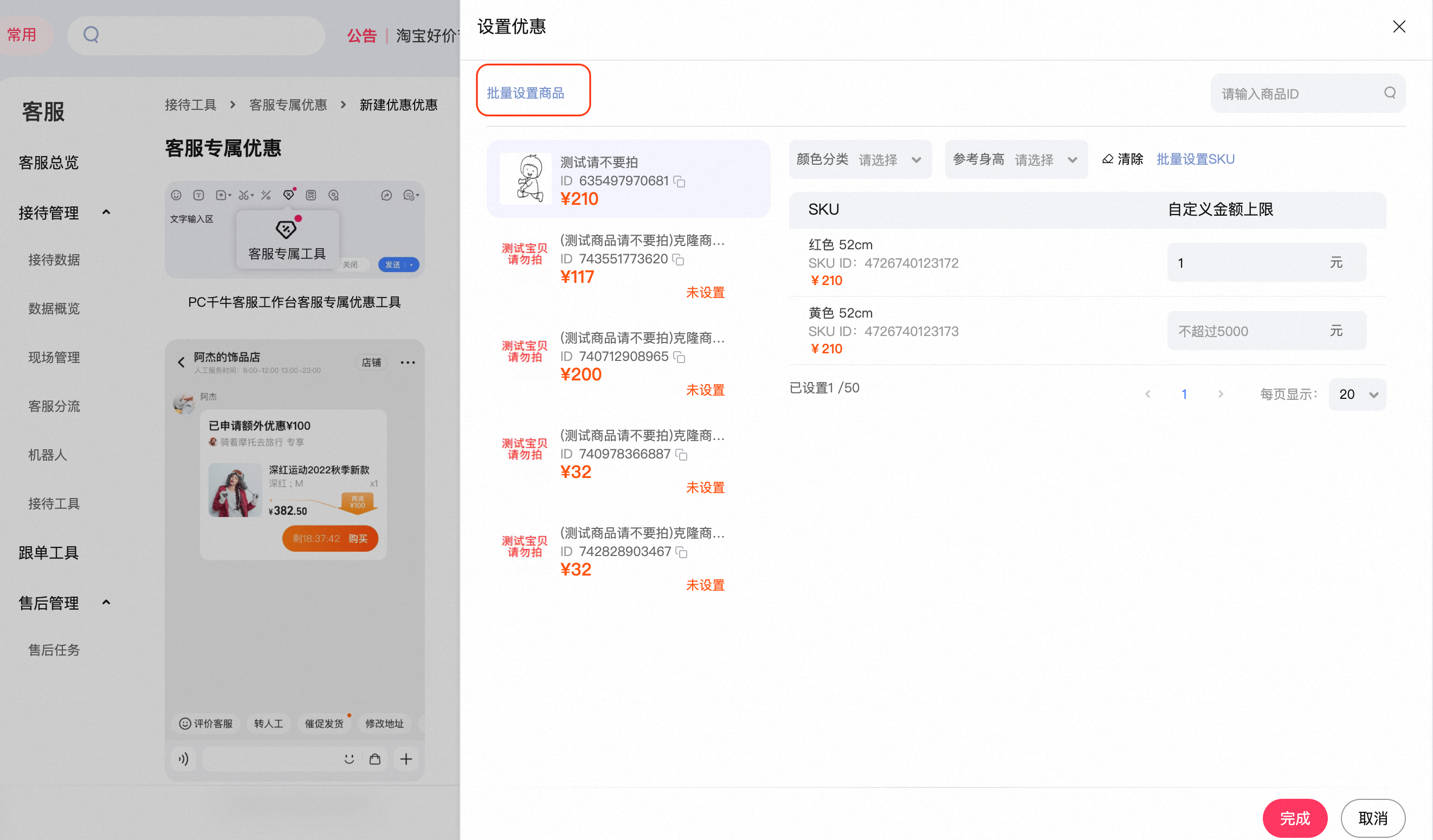Image resolution: width=1433 pixels, height=840 pixels.
Task: Open the three-dot menu in chat preview
Action: (408, 362)
